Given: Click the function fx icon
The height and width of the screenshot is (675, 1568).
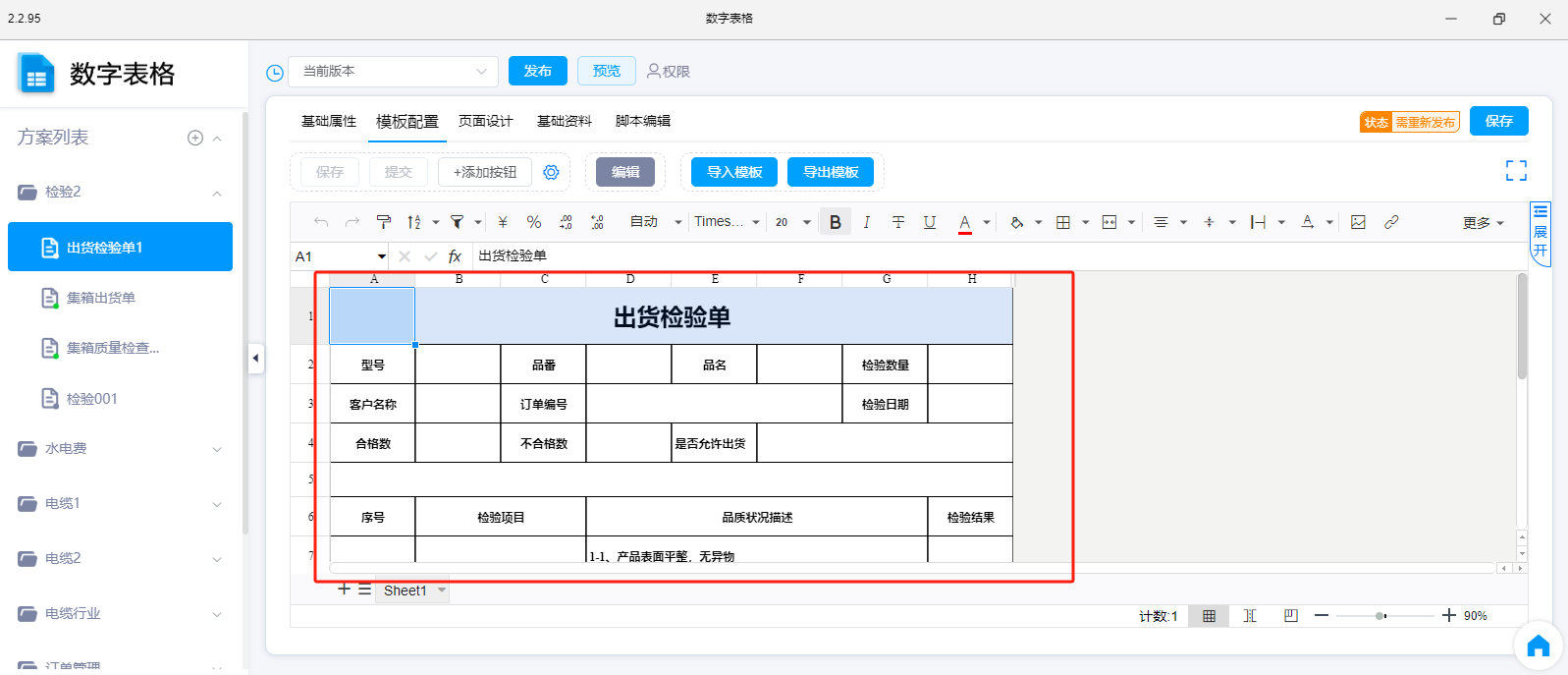Looking at the screenshot, I should (455, 256).
